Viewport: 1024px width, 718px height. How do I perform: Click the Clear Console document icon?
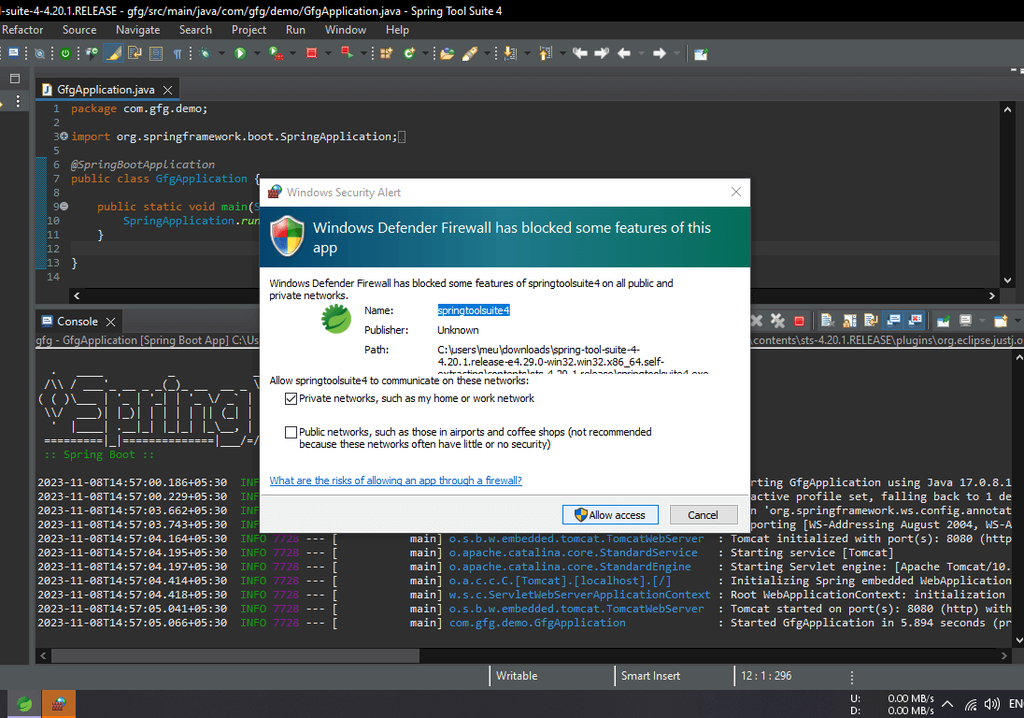click(827, 321)
